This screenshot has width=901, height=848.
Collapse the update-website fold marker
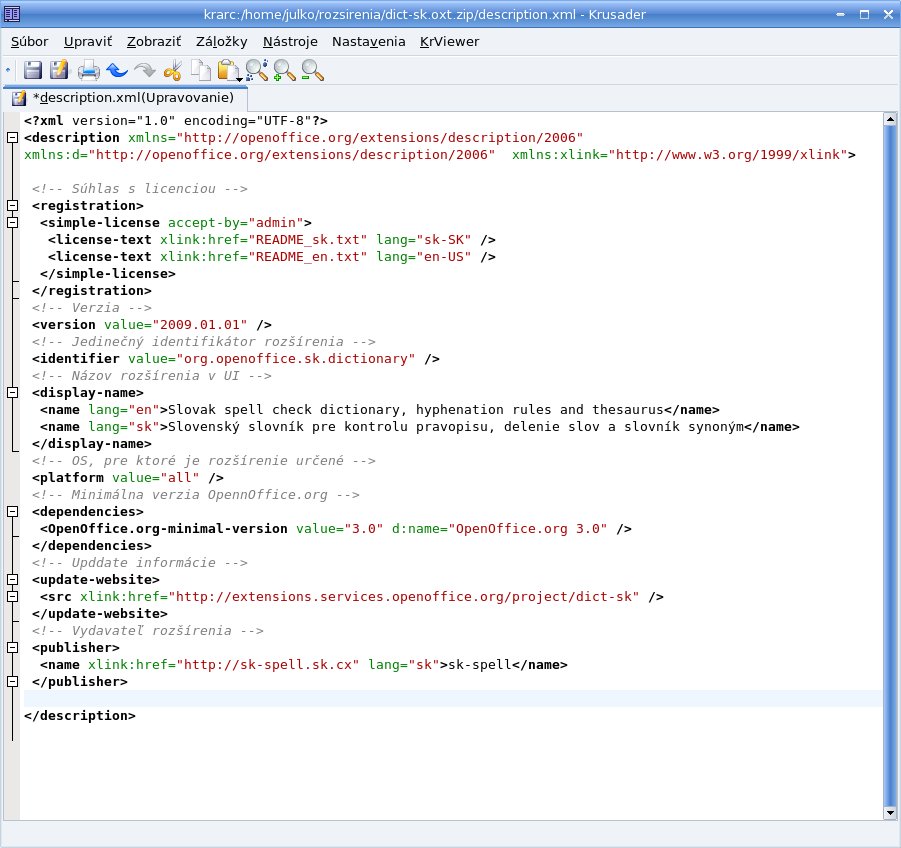click(12, 580)
